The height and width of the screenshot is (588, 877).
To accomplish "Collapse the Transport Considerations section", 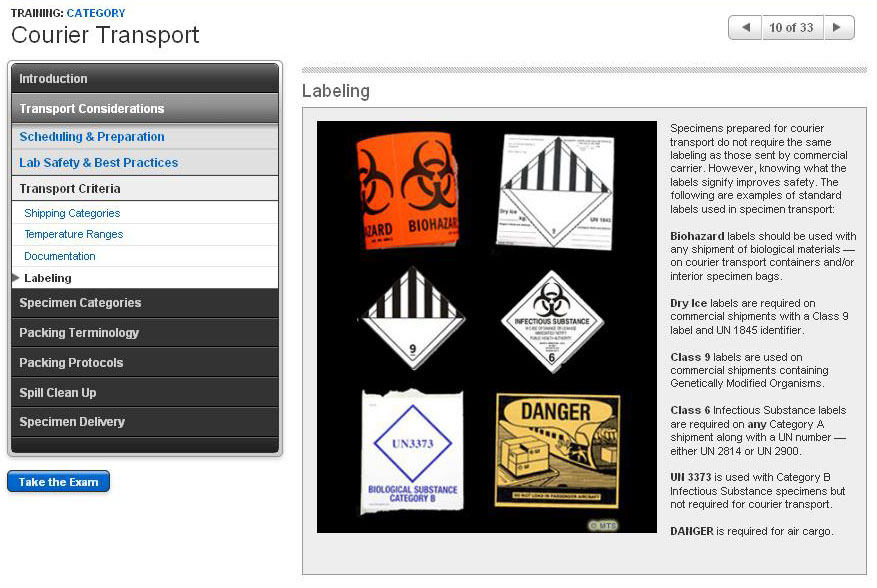I will [144, 109].
